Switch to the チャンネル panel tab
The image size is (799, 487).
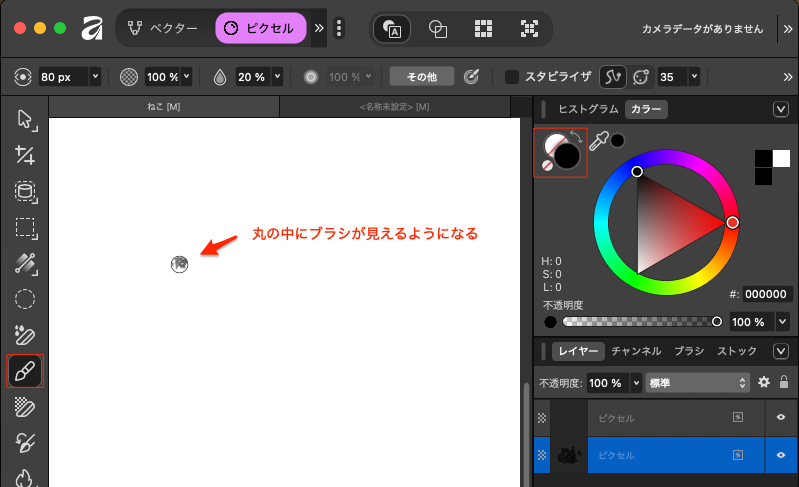point(636,351)
